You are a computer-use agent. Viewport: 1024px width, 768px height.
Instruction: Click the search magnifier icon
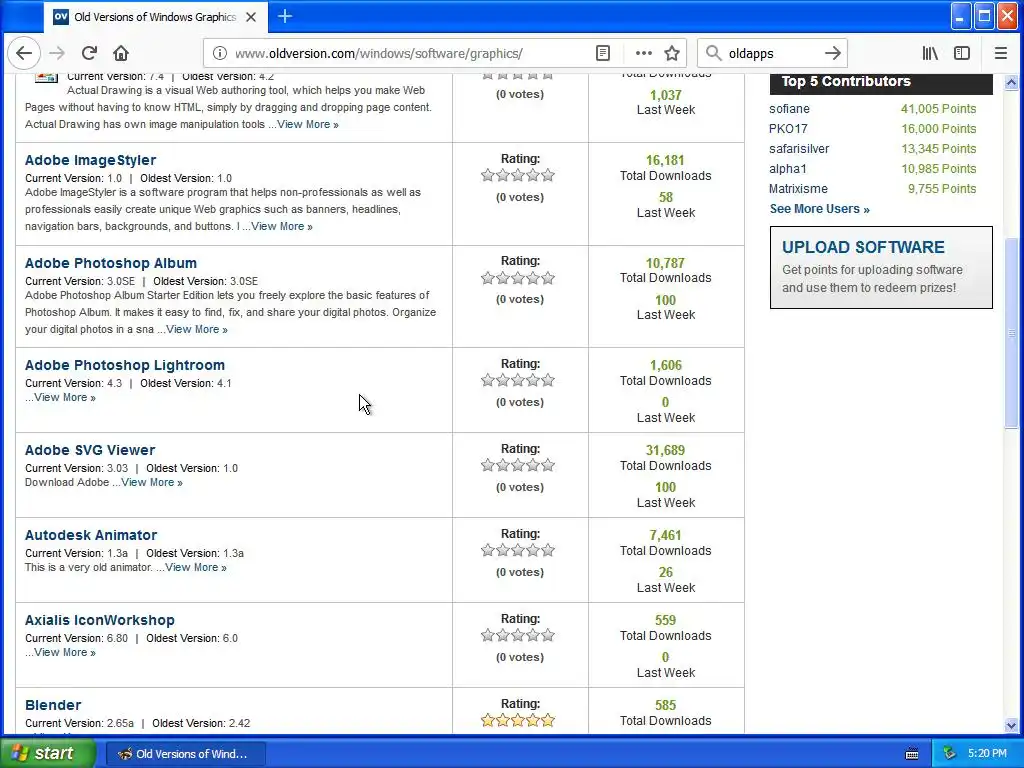[x=714, y=54]
